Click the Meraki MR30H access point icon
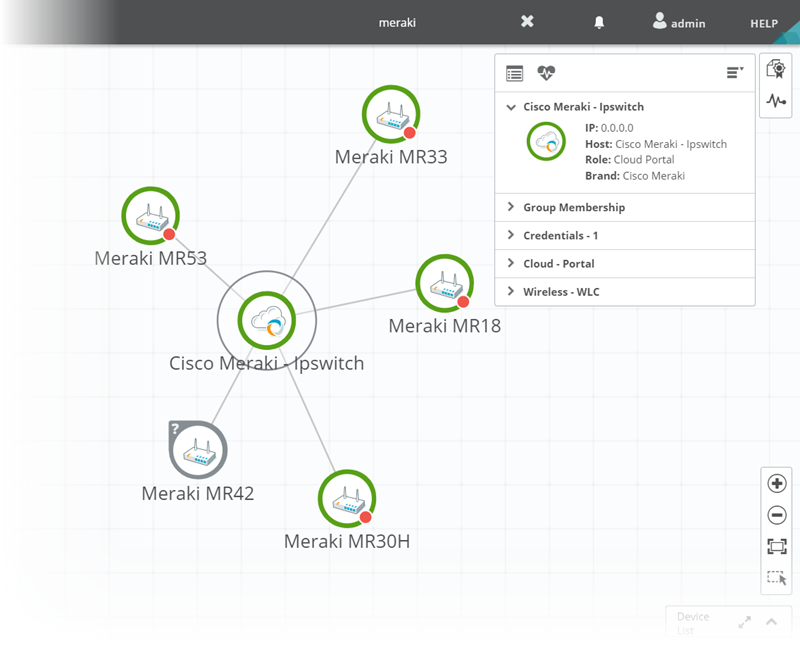Viewport: 800px width, 645px height. [x=346, y=499]
